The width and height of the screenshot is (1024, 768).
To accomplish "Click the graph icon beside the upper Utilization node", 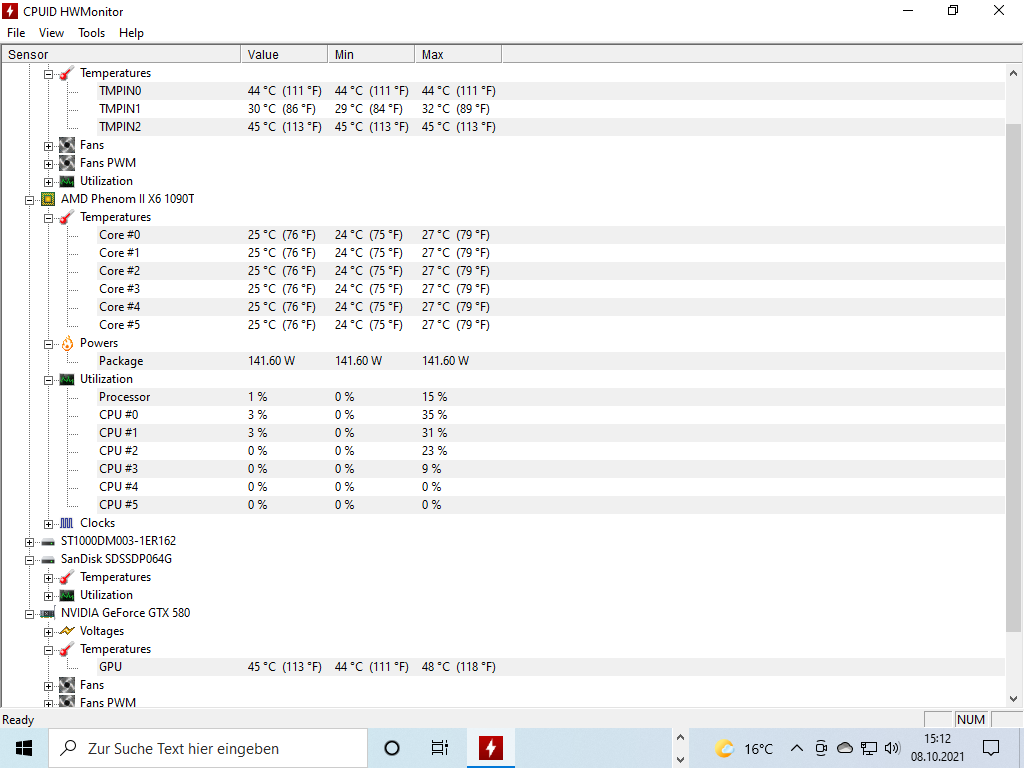I will 67,181.
